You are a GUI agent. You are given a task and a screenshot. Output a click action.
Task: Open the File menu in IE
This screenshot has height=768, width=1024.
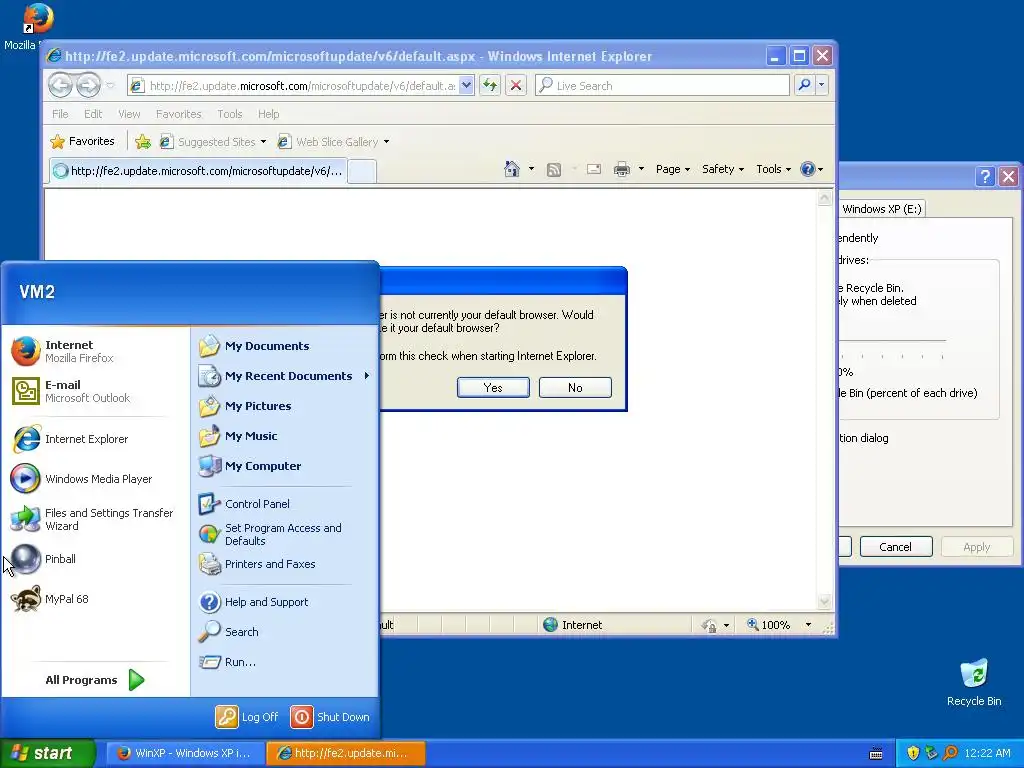tap(60, 114)
